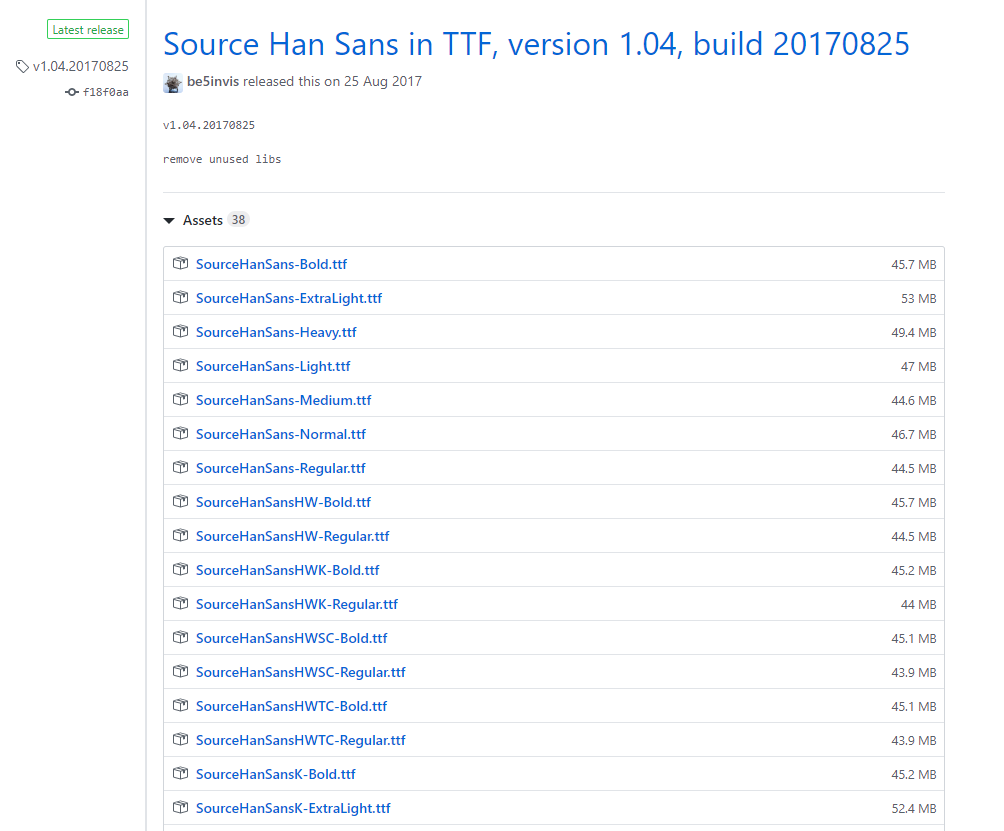Click the release note 'remove unused libs'
Screen dimensions: 1004x831
click(x=222, y=159)
